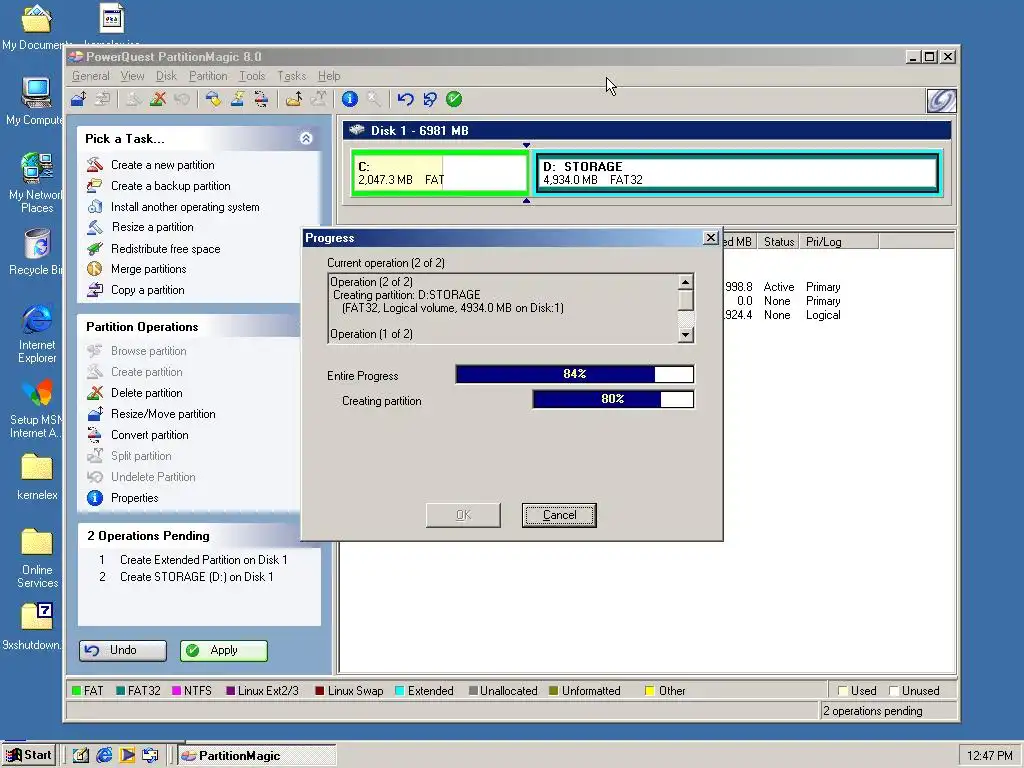Image resolution: width=1024 pixels, height=768 pixels.
Task: Open the Tasks menu
Action: coord(291,76)
